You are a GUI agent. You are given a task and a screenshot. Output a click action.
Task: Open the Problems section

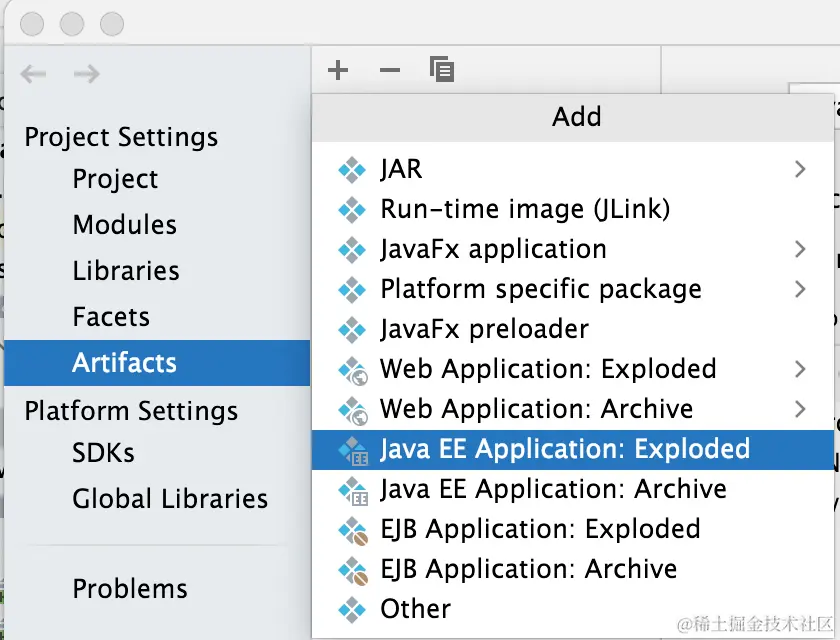tap(157, 589)
